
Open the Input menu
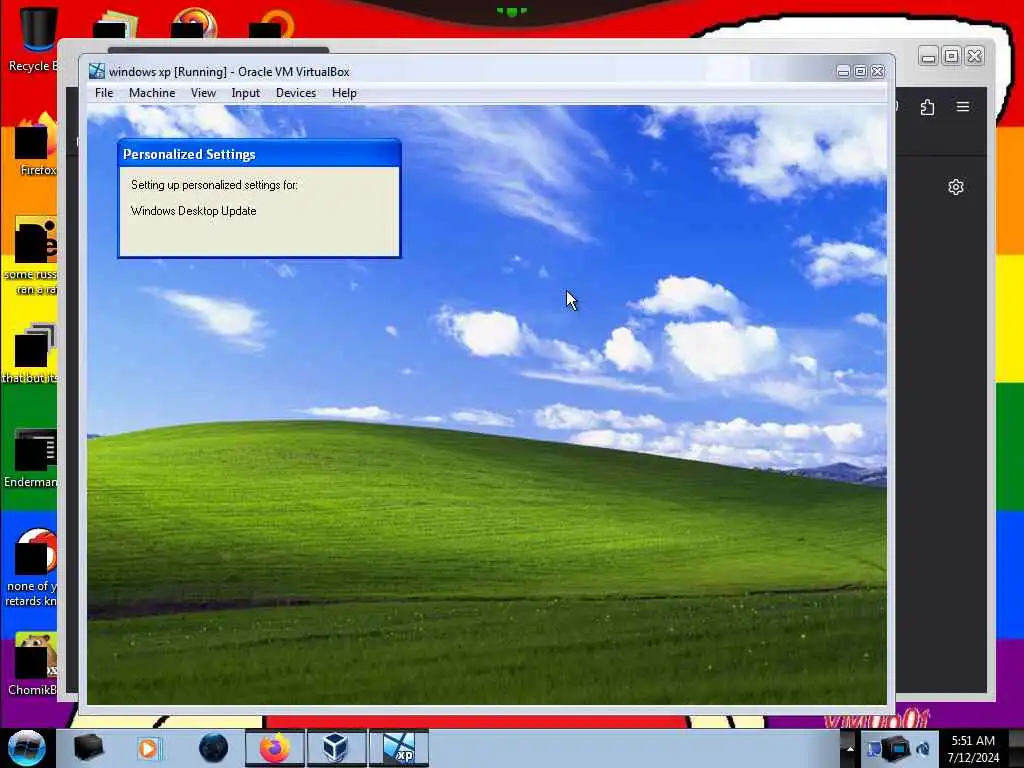[x=246, y=93]
